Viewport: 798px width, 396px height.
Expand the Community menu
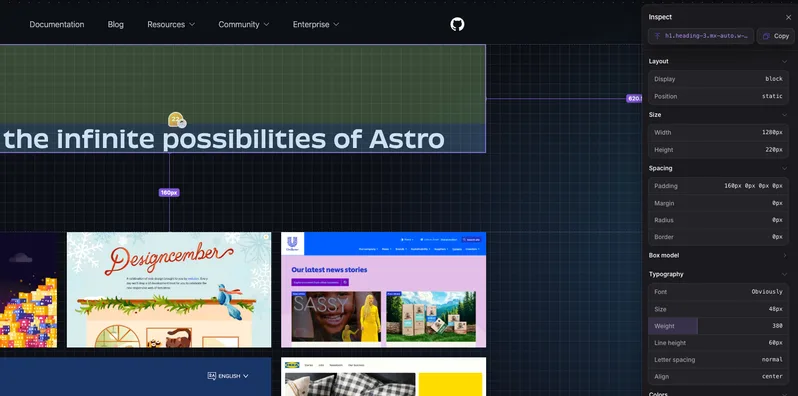[244, 24]
